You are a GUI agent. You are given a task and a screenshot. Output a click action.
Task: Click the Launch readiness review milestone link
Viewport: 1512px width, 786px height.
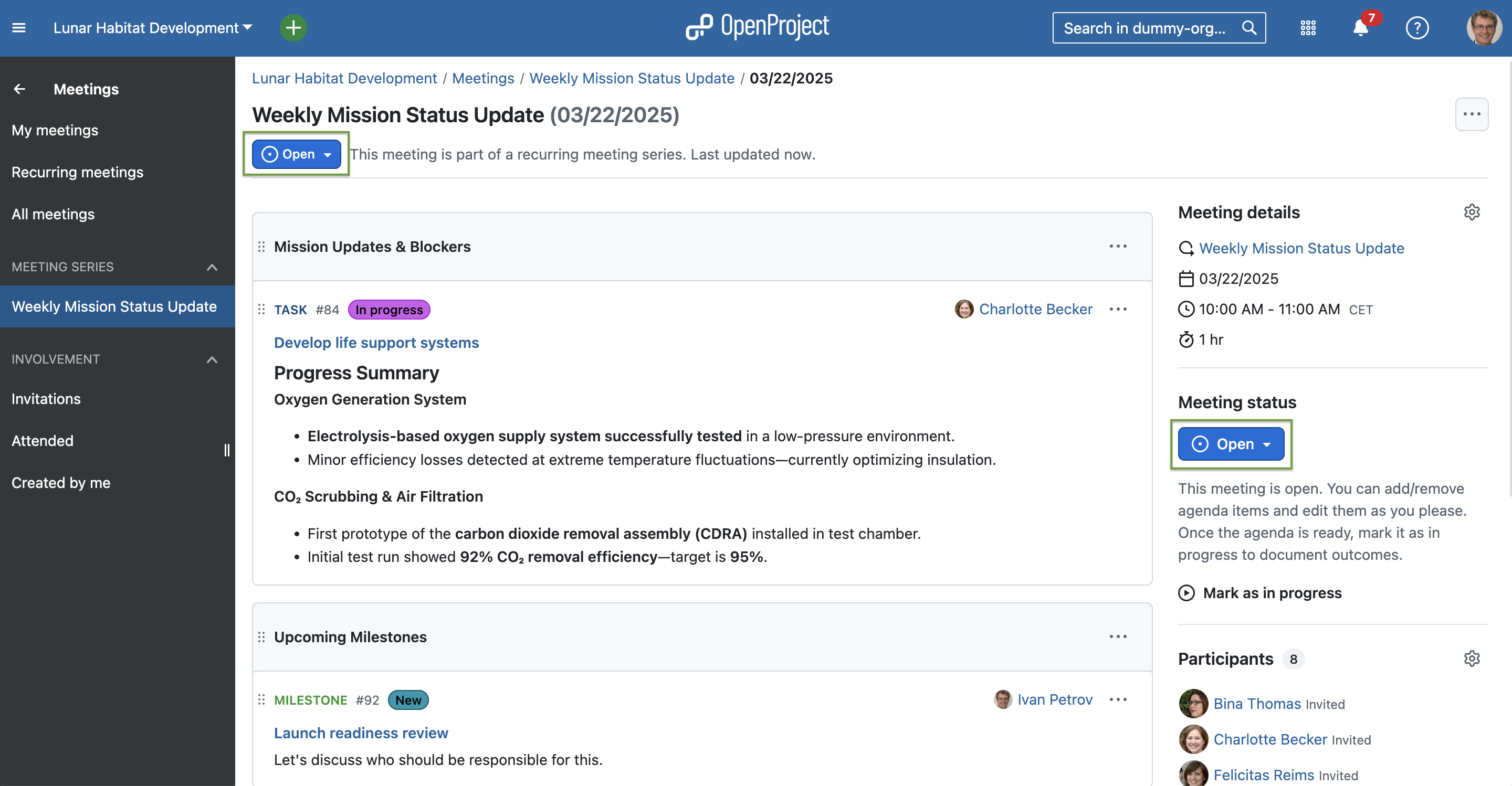pyautogui.click(x=361, y=732)
